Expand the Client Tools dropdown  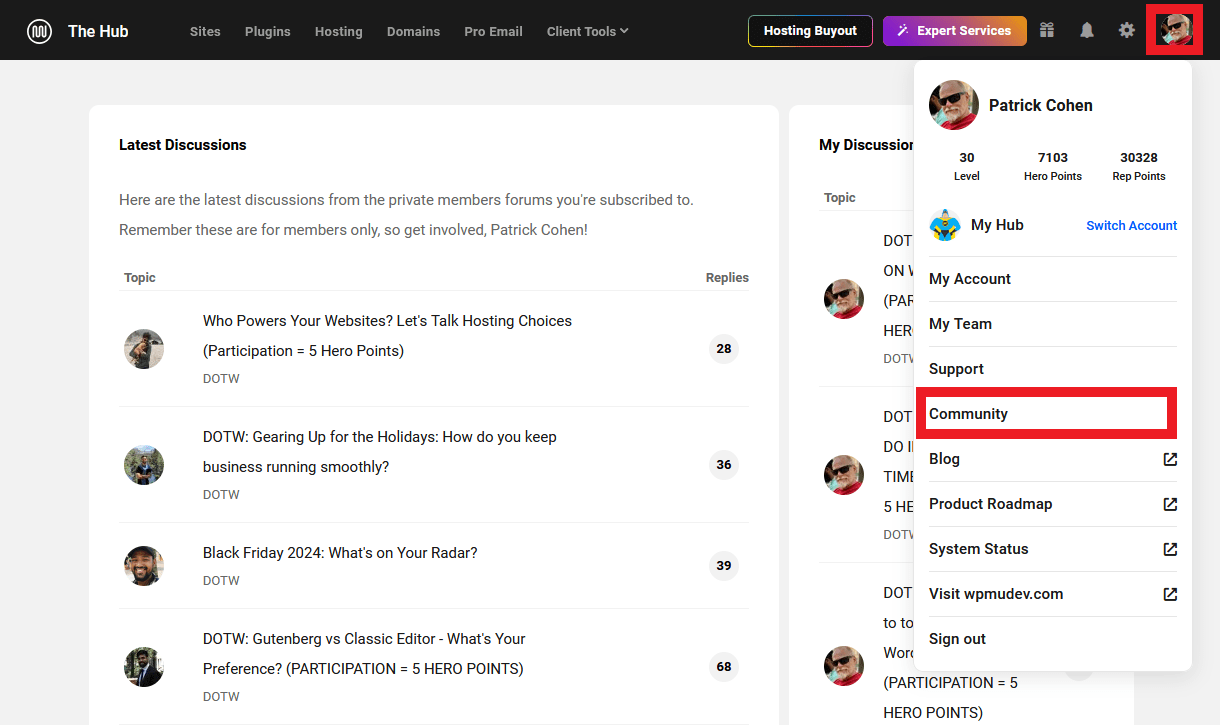pyautogui.click(x=587, y=31)
